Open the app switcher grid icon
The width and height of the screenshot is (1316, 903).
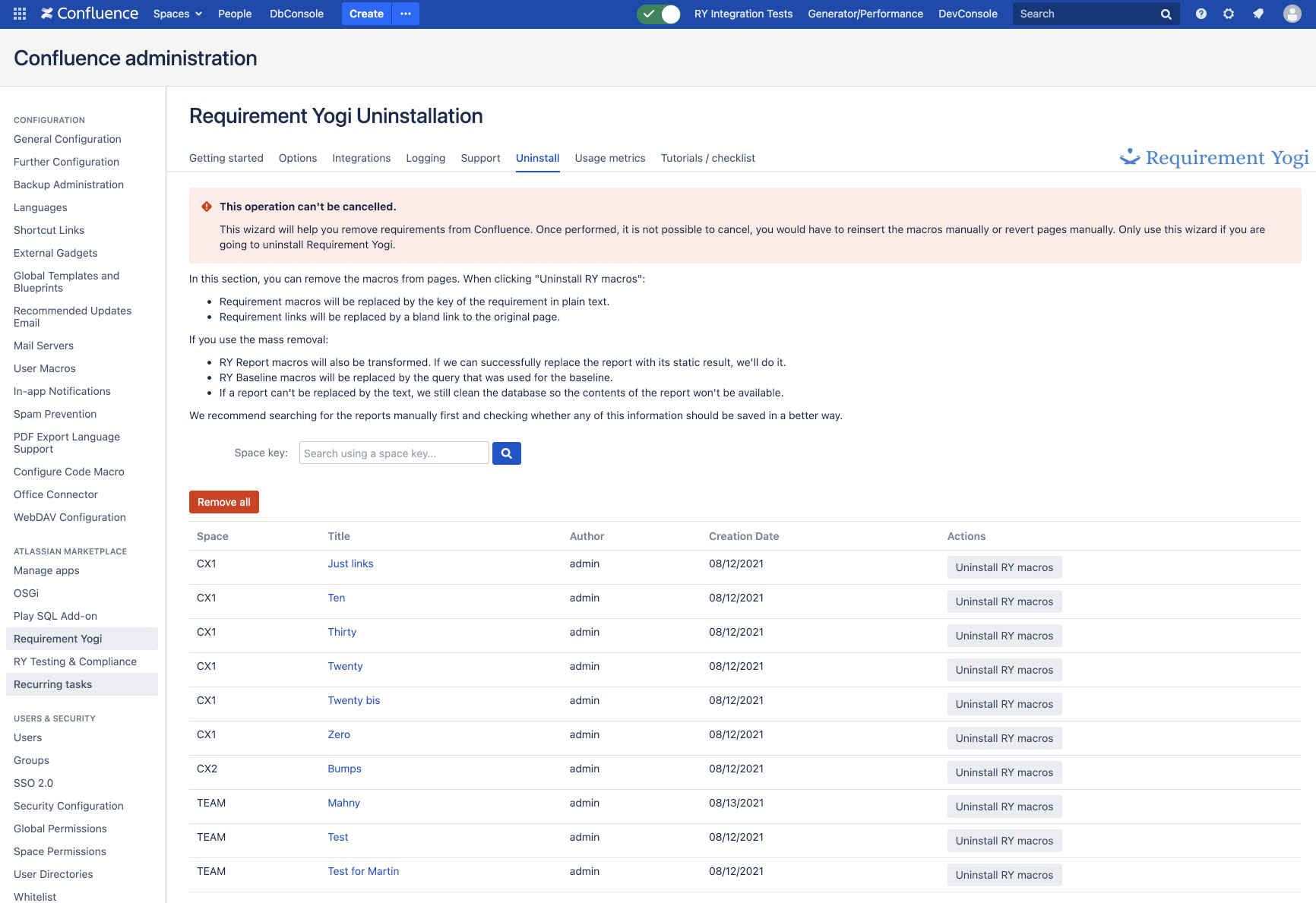[20, 14]
